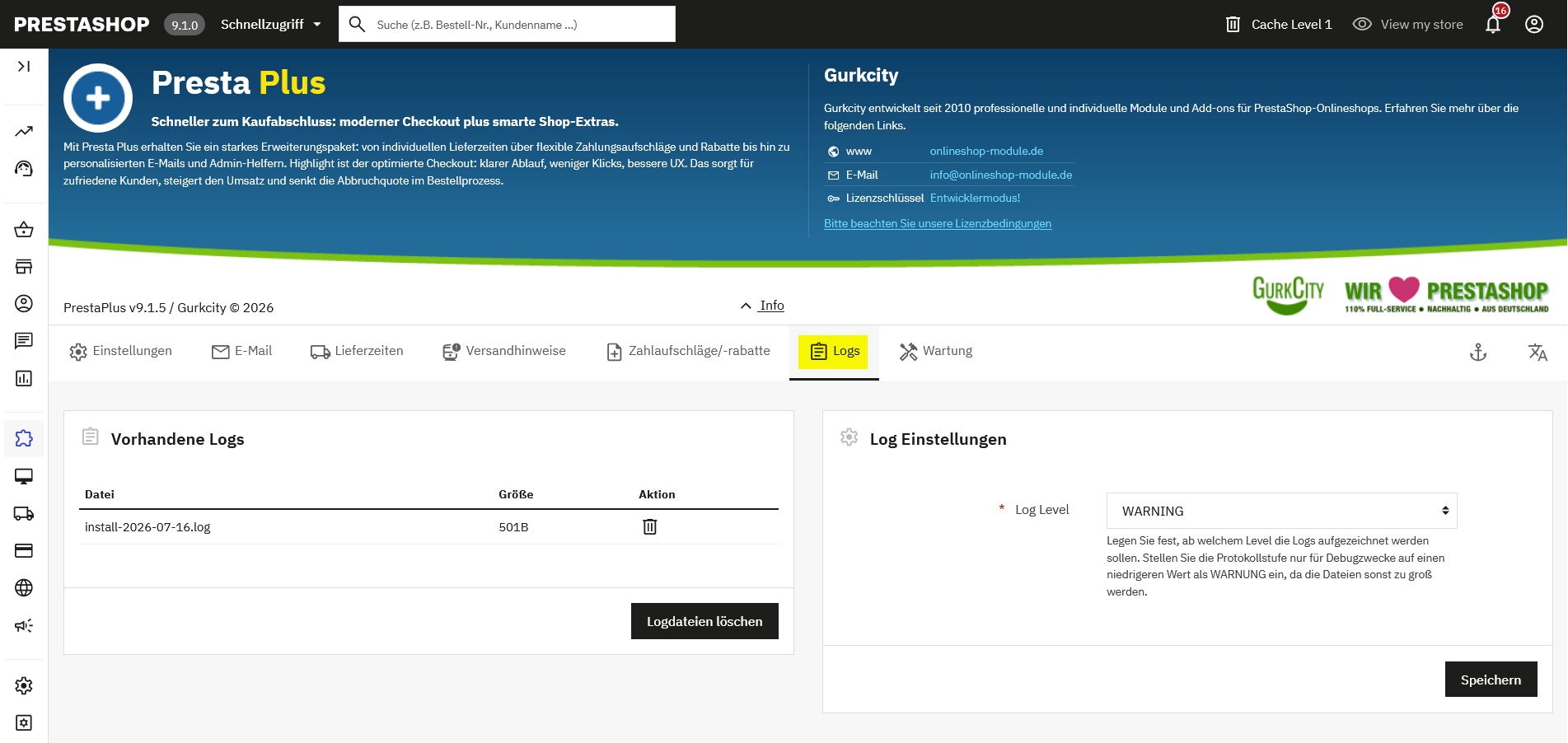Collapse the Info header section
This screenshot has width=1568, height=743.
coord(762,306)
